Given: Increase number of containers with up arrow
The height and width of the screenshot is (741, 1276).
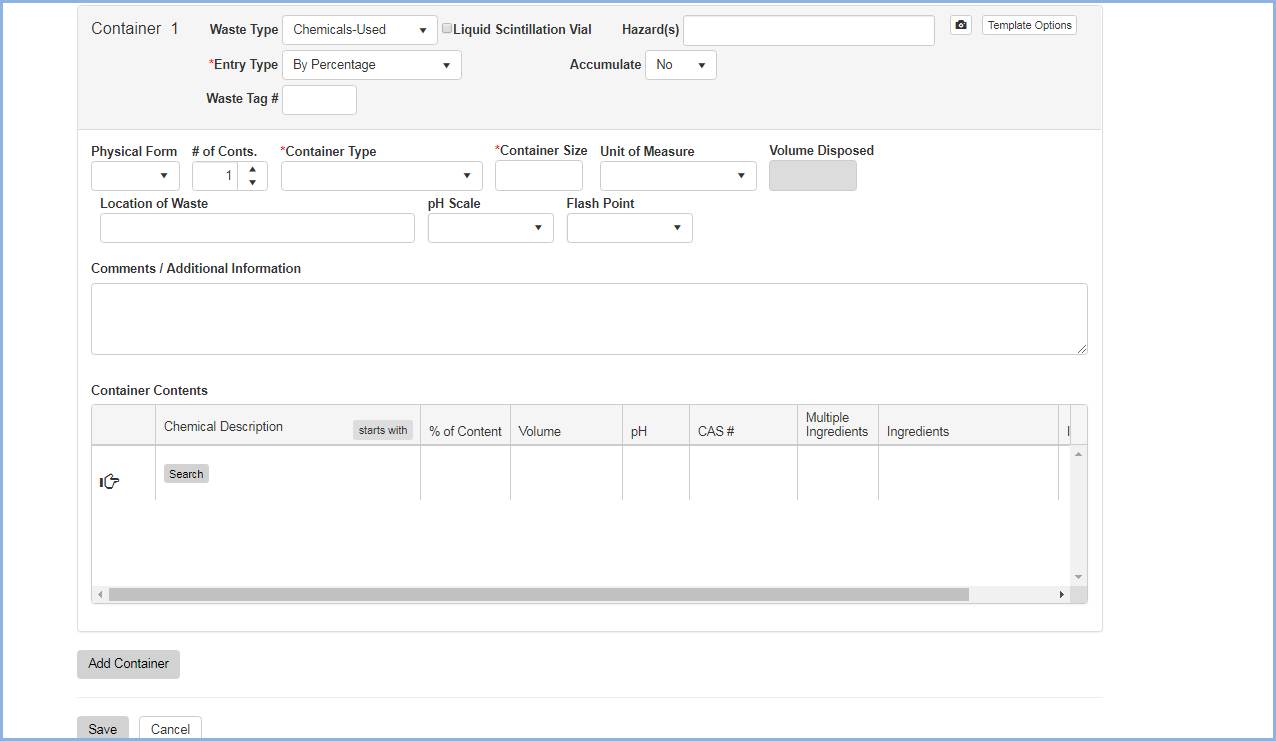Looking at the screenshot, I should coord(252,169).
